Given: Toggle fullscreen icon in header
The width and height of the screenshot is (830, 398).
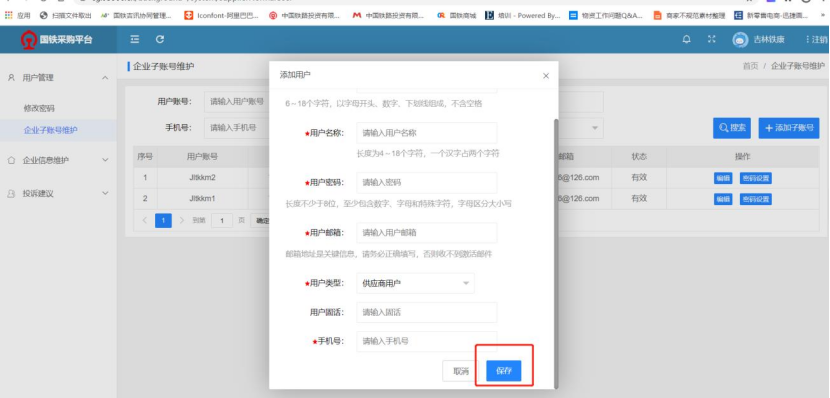Looking at the screenshot, I should 712,39.
